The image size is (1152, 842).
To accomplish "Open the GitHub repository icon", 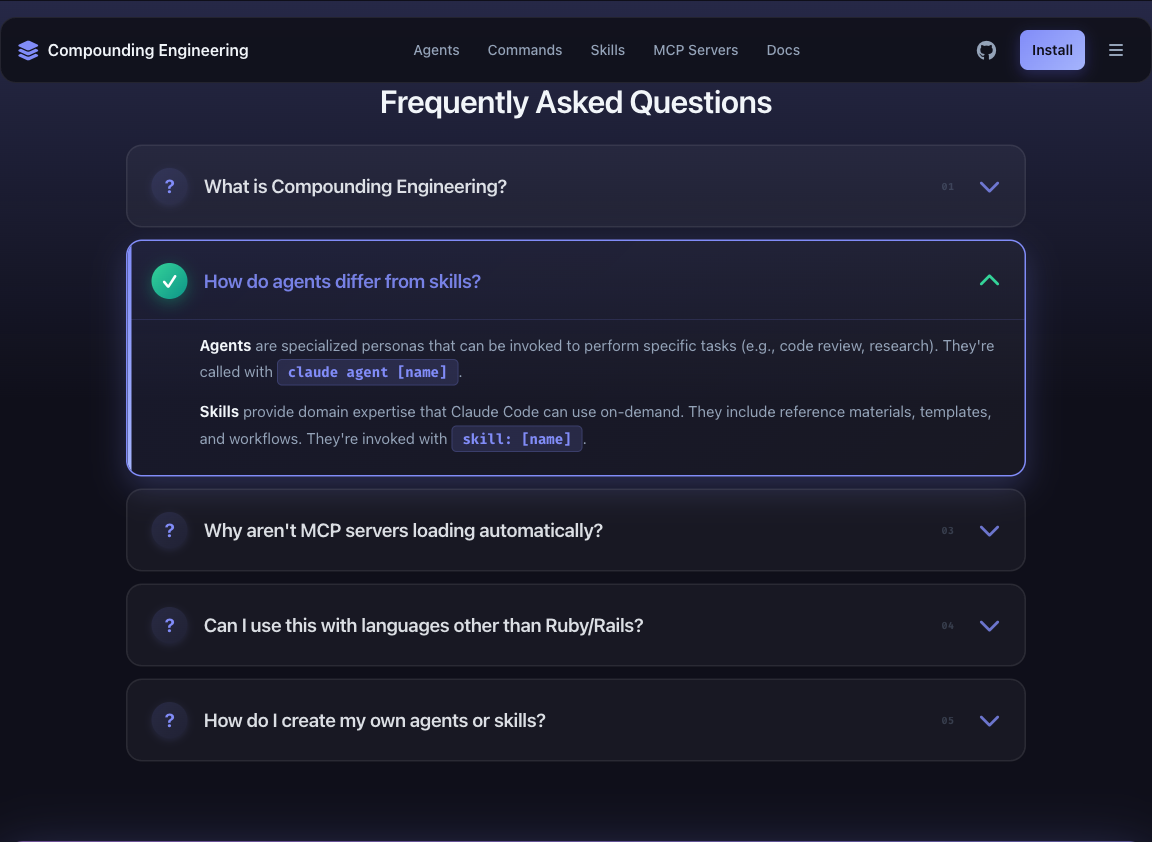I will point(986,50).
